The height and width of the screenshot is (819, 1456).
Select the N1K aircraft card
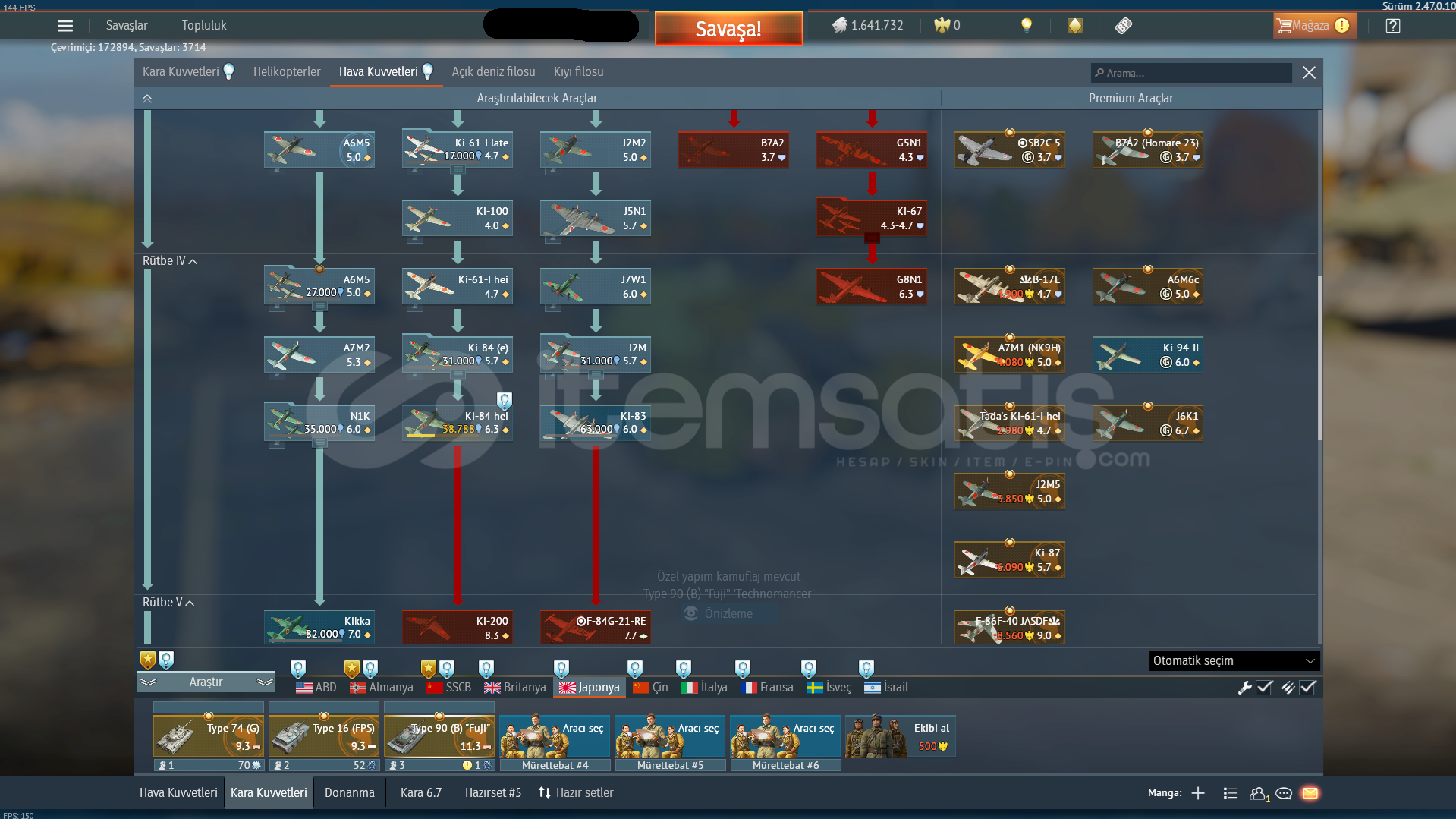pos(319,424)
